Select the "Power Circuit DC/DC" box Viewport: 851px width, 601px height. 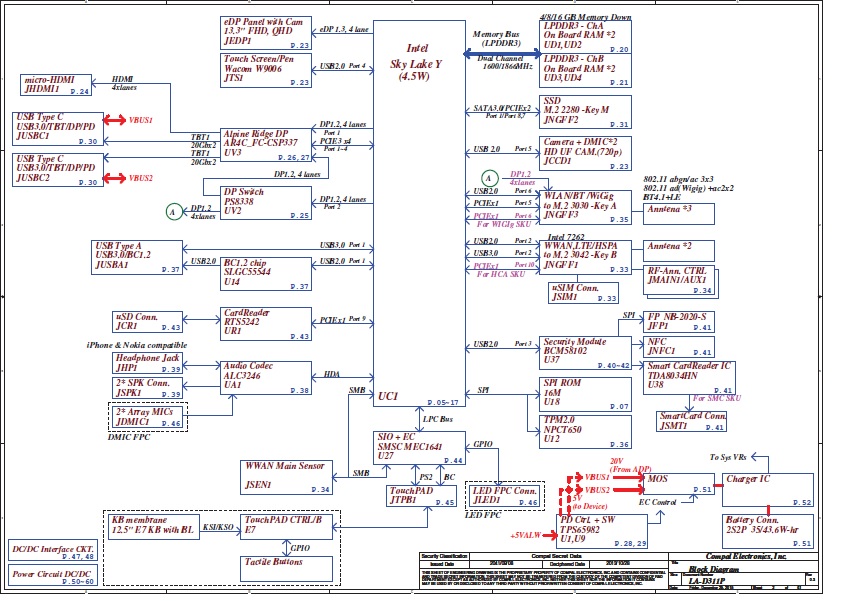pyautogui.click(x=53, y=576)
